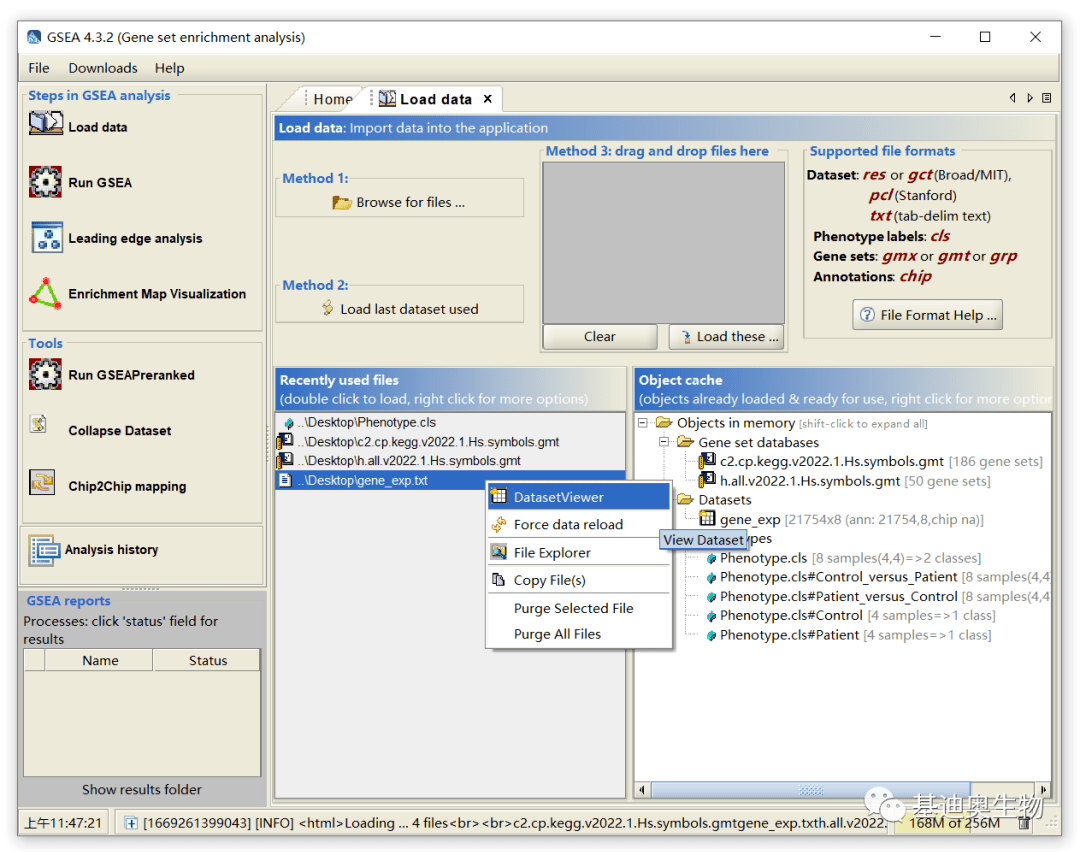This screenshot has height=855, width=1080.
Task: Open Run GSEA gear icon
Action: tap(46, 182)
